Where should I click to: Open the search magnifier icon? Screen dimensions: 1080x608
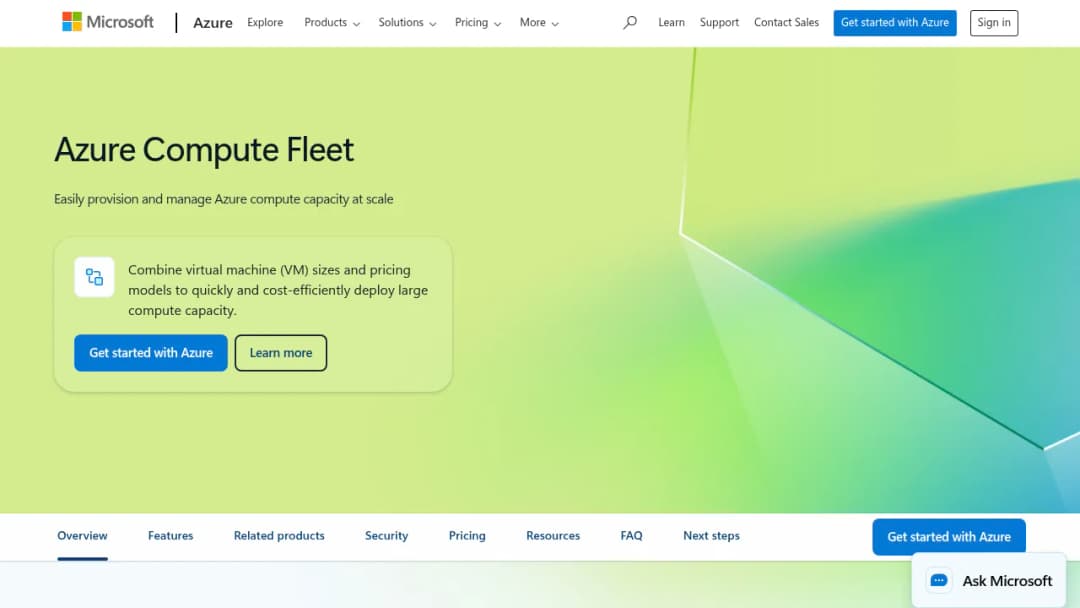630,23
